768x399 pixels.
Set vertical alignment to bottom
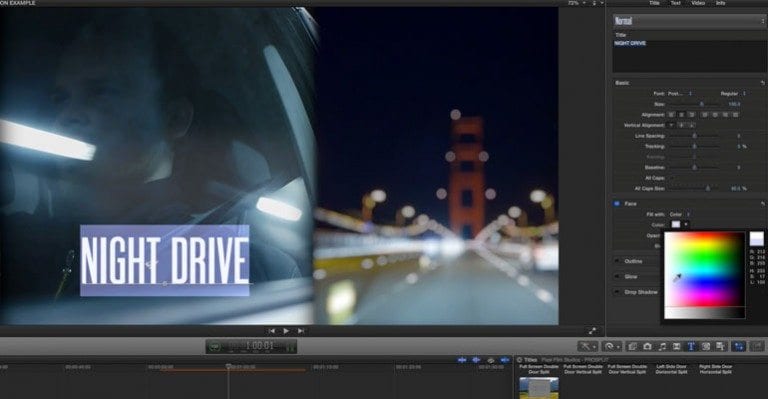tap(691, 125)
